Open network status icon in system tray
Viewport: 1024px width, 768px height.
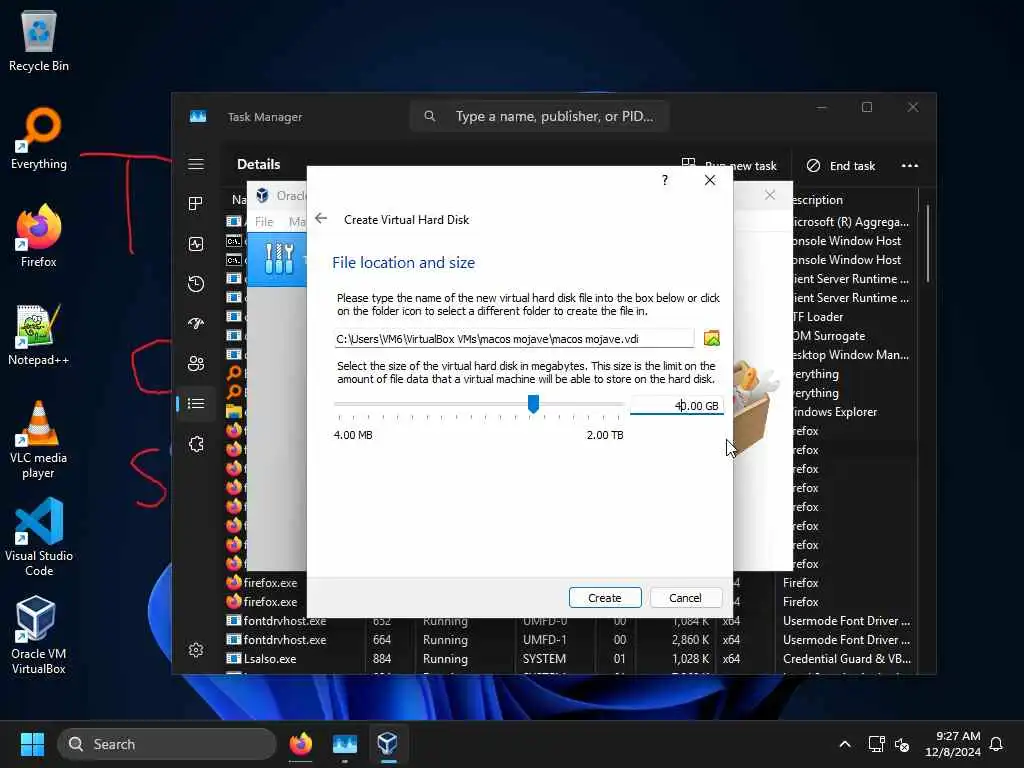coord(876,744)
